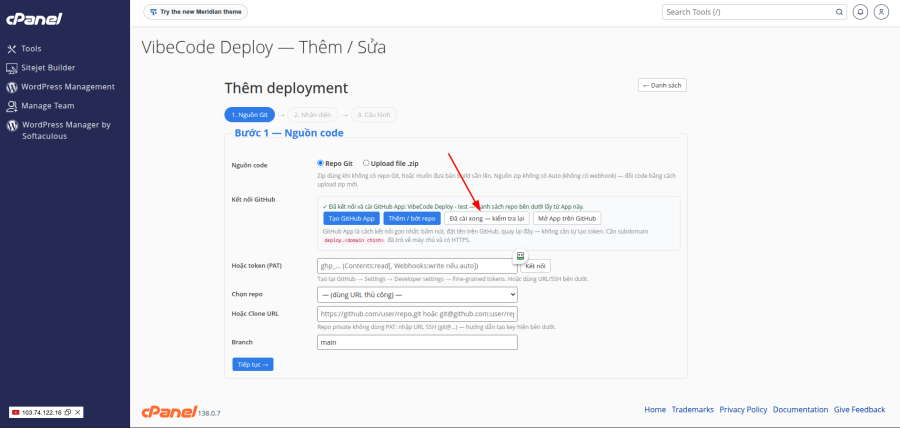Select step 2 Nhận diện
Screen dimensions: 900x428
coord(312,115)
